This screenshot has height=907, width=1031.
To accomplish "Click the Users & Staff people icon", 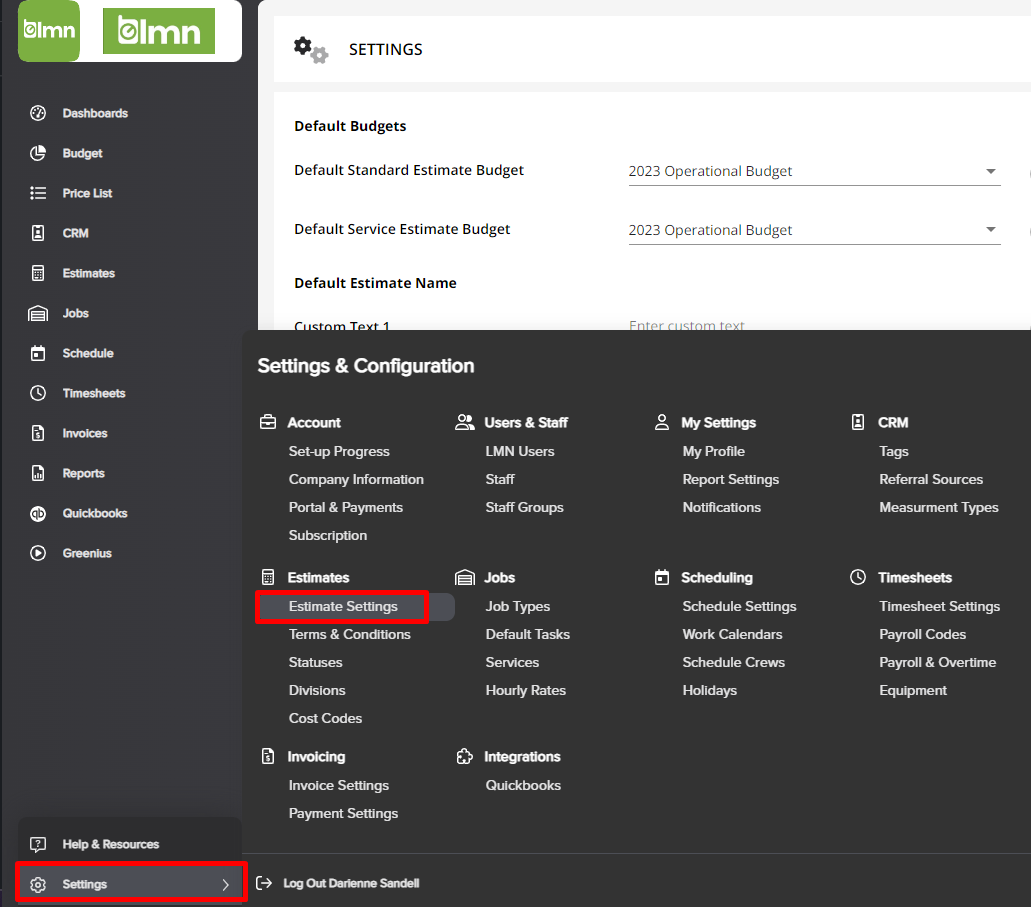I will point(465,422).
